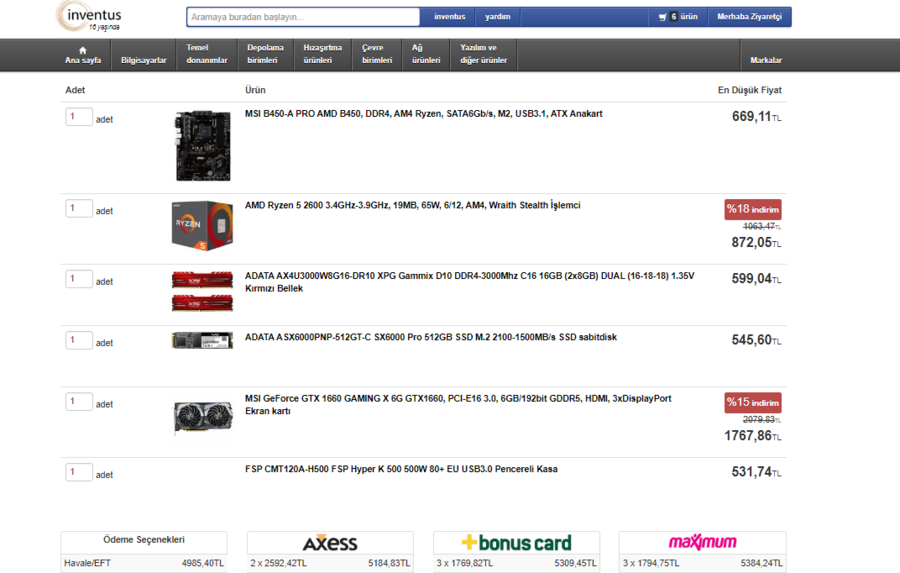Click the En Düşük Fiyat column header
This screenshot has width=900, height=573.
pos(750,90)
